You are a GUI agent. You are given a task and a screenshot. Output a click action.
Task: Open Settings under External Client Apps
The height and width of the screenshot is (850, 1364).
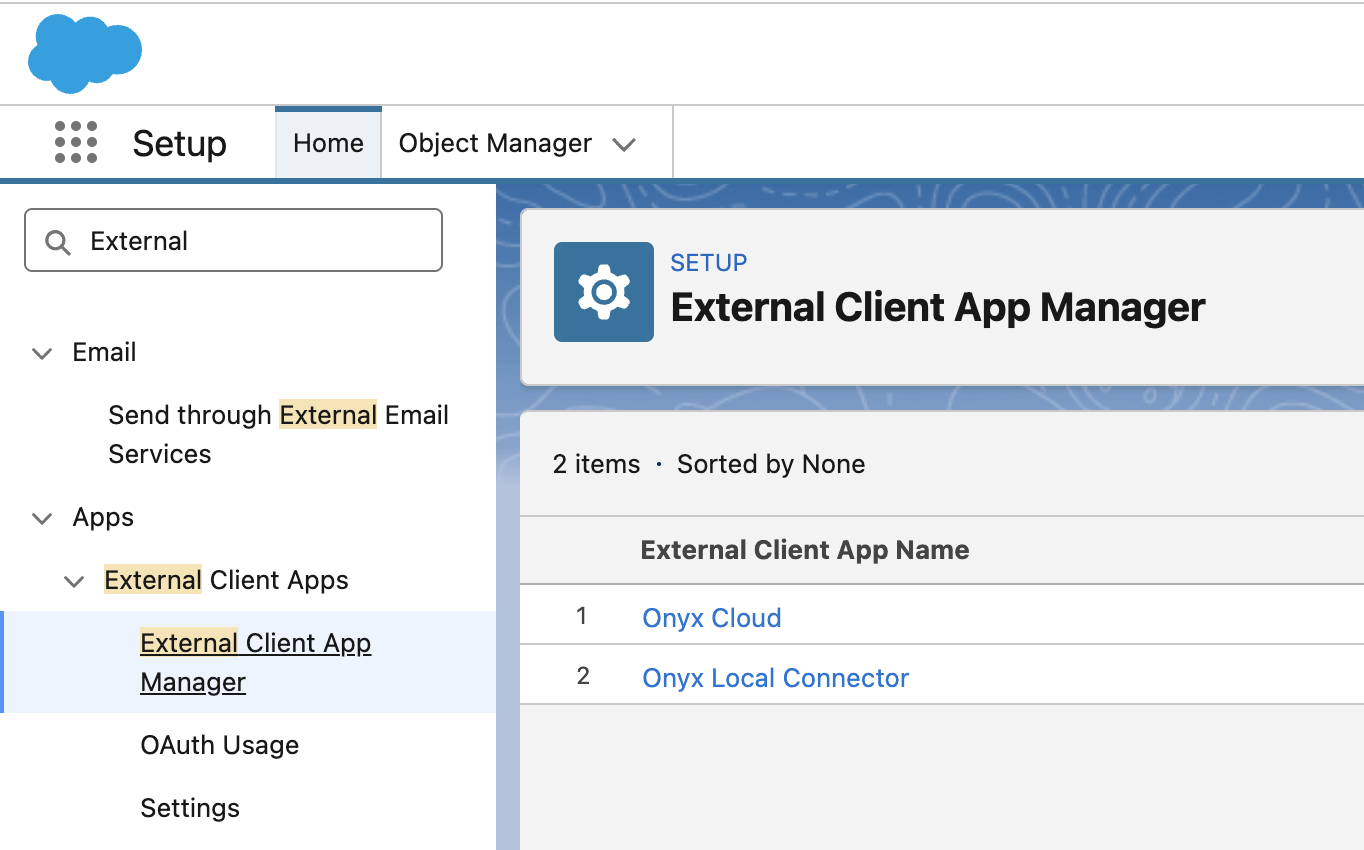(190, 808)
